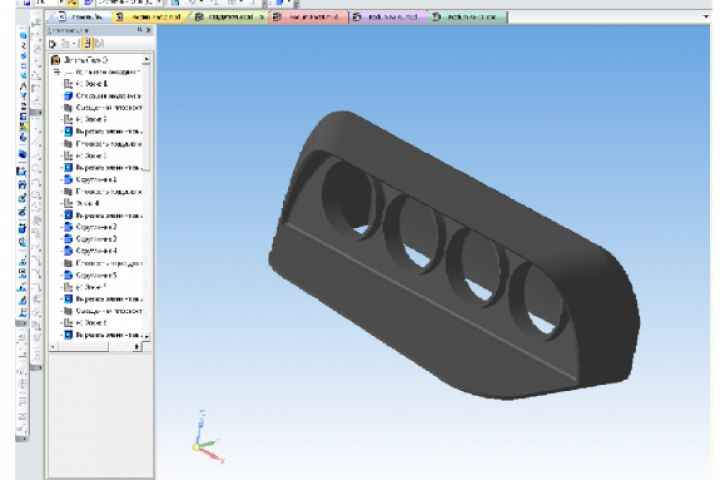
Task: Select the offset plane row above Эскиз:6
Action: click(x=102, y=311)
